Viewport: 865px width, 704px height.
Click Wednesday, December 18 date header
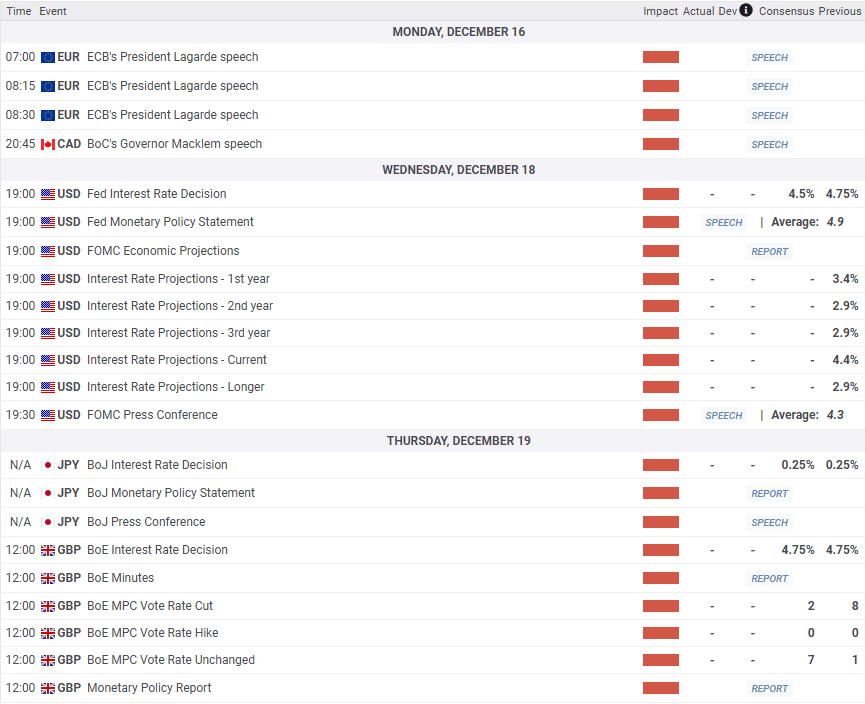tap(458, 170)
